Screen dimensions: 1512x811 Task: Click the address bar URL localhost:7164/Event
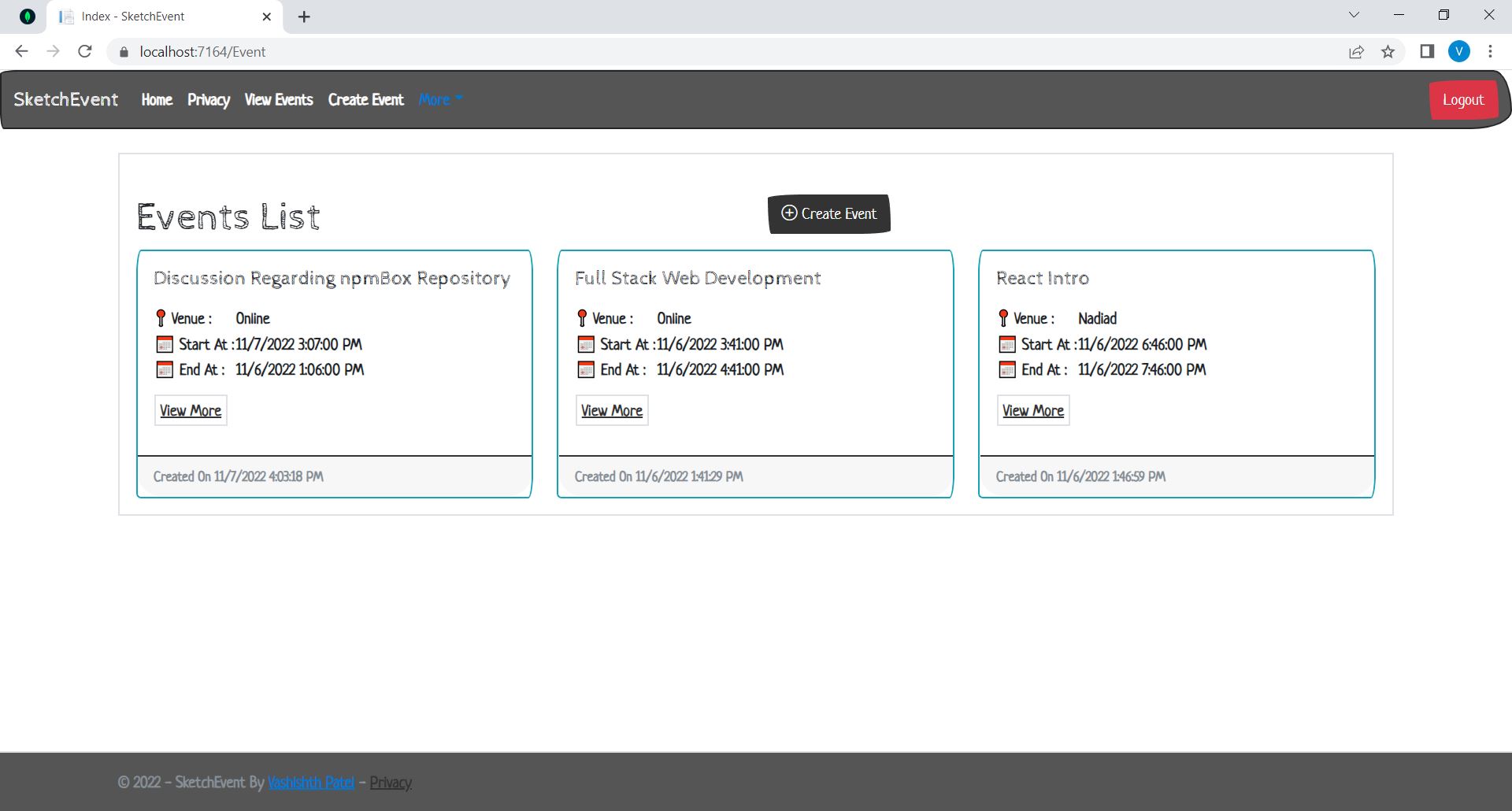[202, 52]
